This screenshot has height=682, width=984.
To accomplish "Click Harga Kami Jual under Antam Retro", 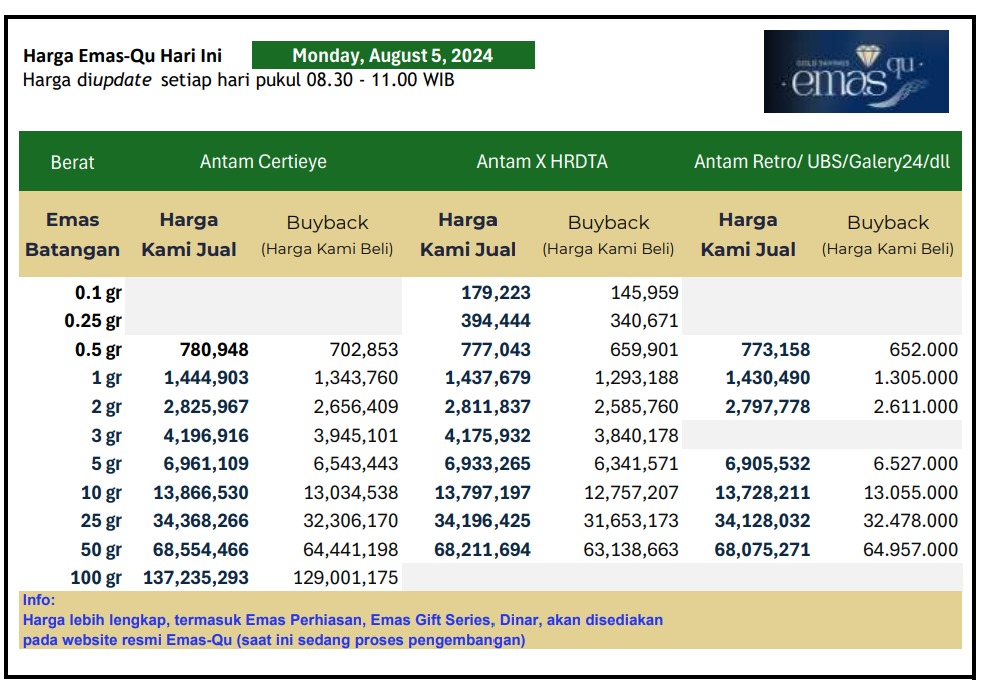I will click(x=748, y=235).
